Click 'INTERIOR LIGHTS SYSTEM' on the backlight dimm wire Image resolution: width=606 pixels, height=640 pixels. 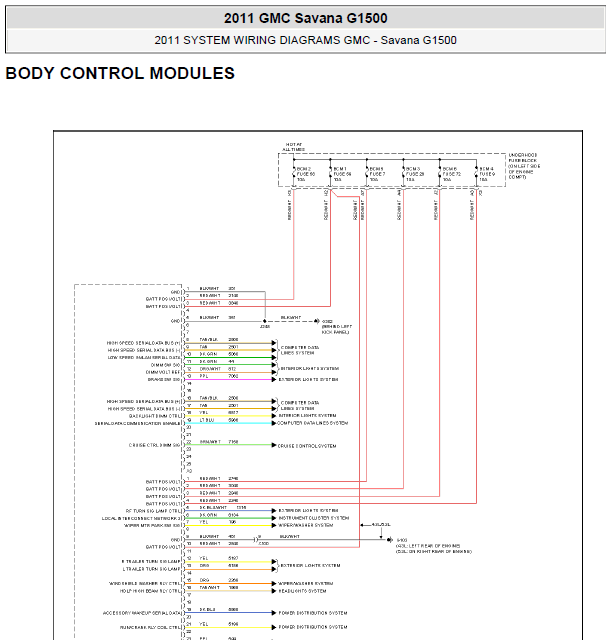[307, 416]
